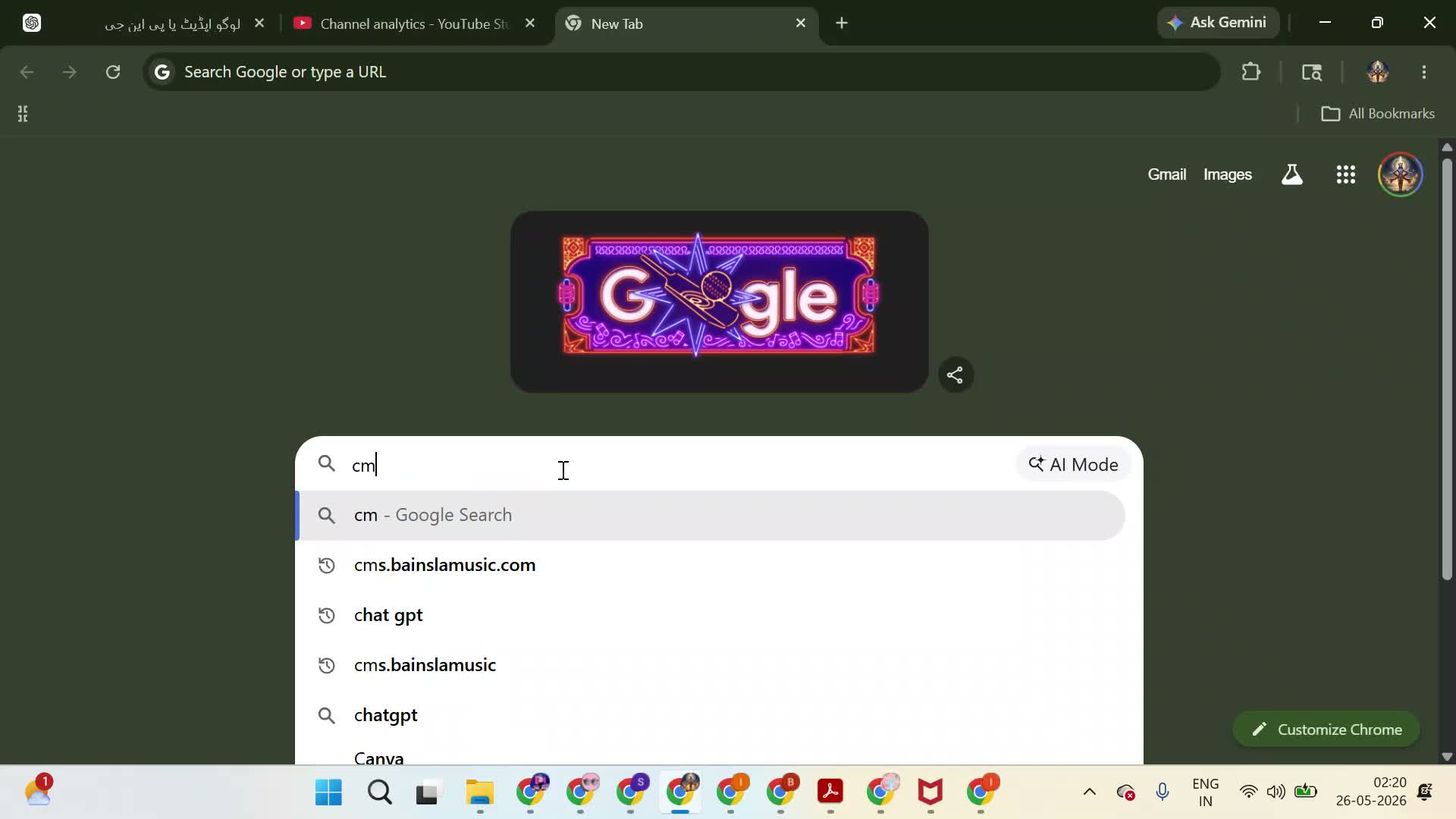Close the New Tab tab
1456x819 pixels.
click(801, 24)
